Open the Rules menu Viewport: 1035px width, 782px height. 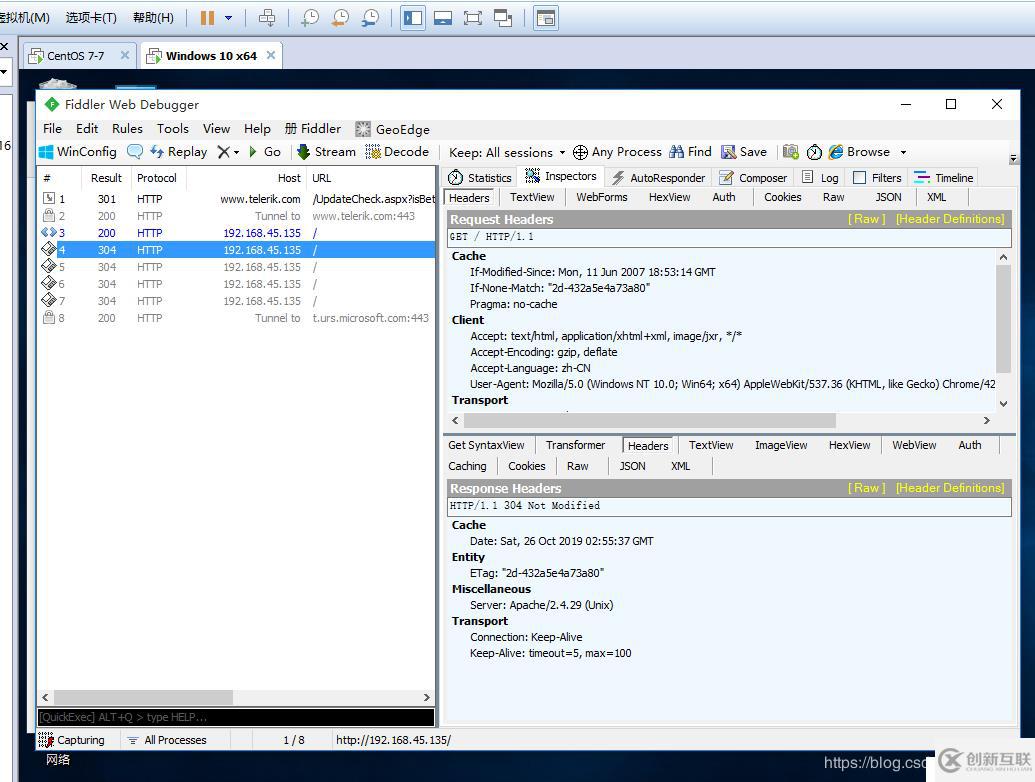tap(127, 129)
